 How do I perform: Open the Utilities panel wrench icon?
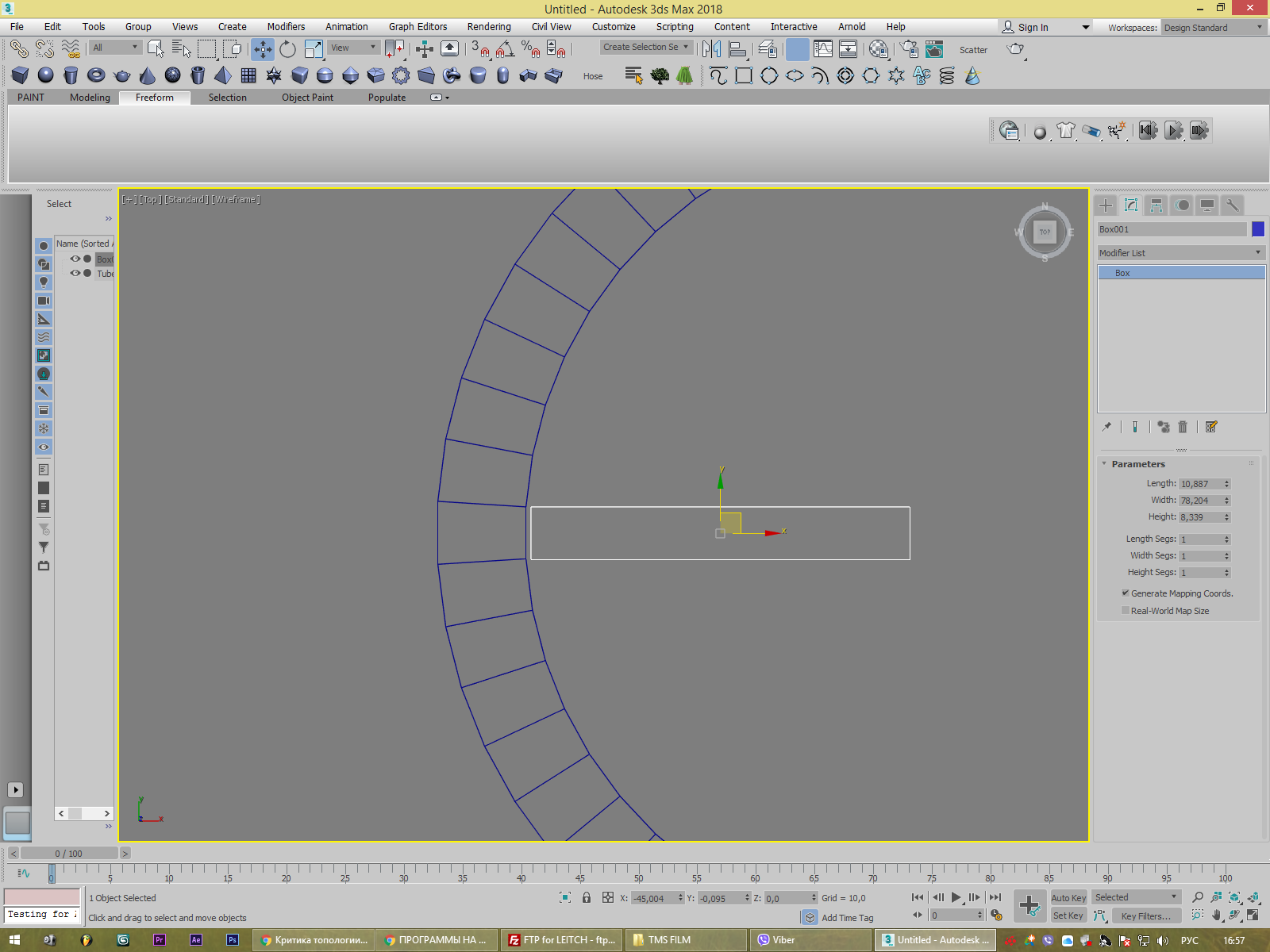pos(1232,205)
